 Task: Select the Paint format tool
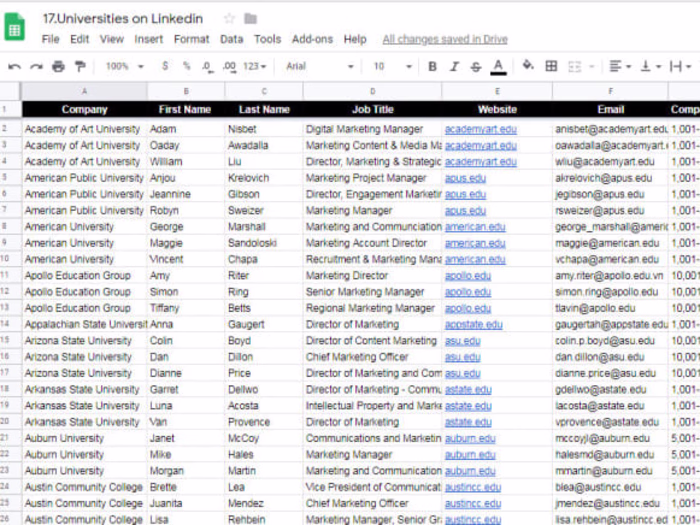point(80,67)
